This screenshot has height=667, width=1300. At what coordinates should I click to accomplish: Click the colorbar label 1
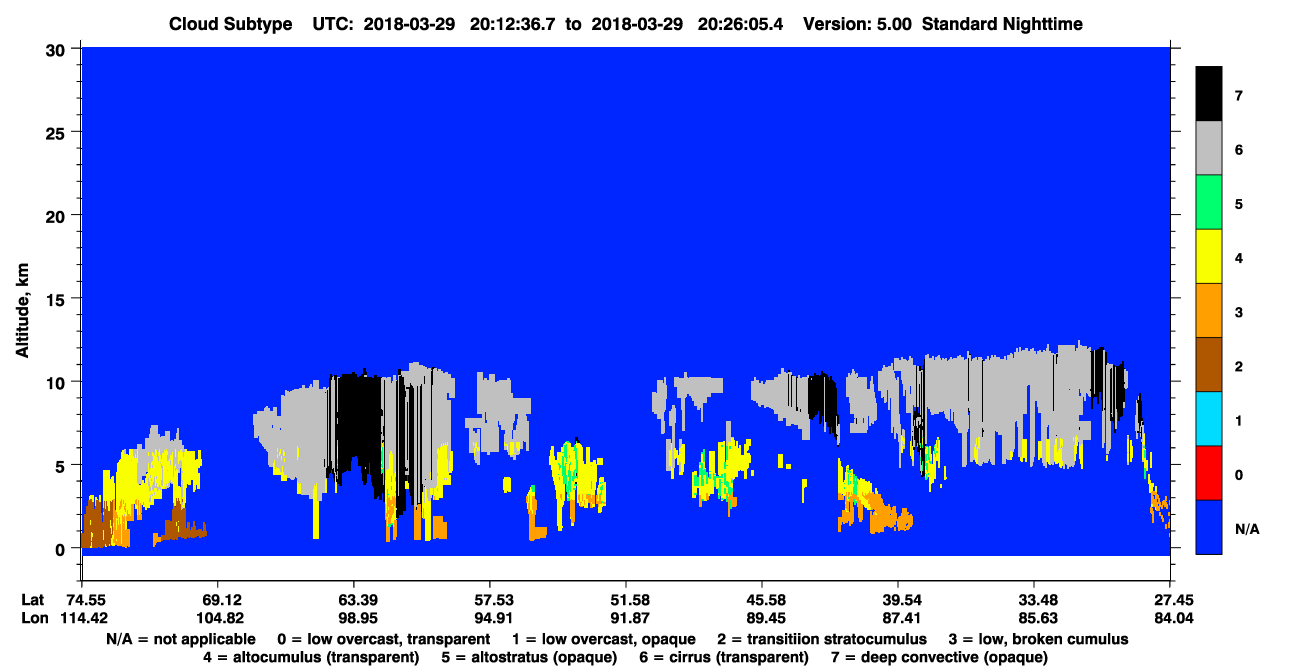tap(1238, 420)
